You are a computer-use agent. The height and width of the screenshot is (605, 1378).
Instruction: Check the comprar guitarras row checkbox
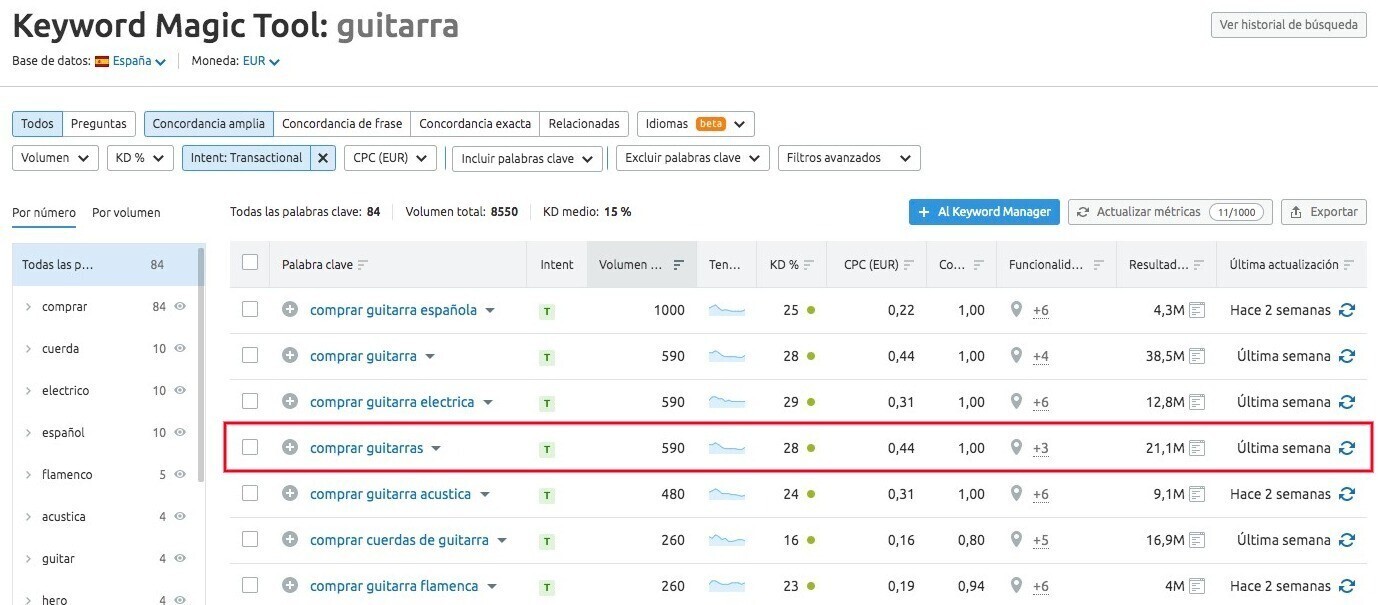(x=250, y=448)
